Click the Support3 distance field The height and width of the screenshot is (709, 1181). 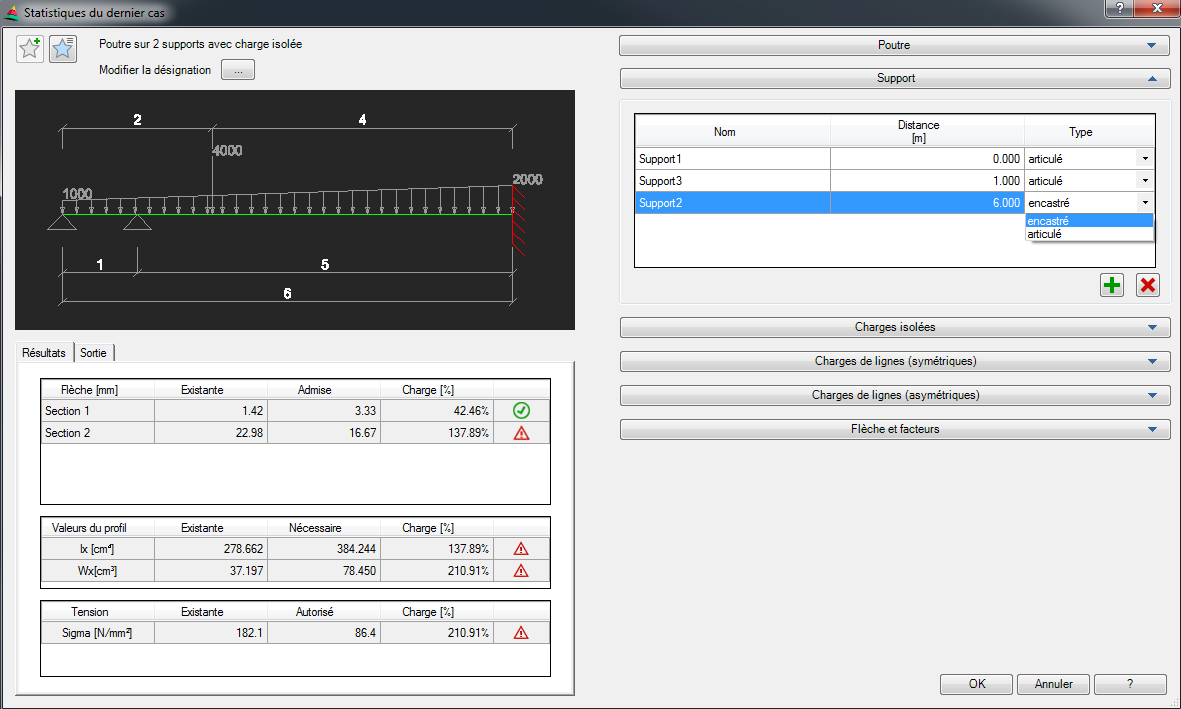click(x=926, y=181)
